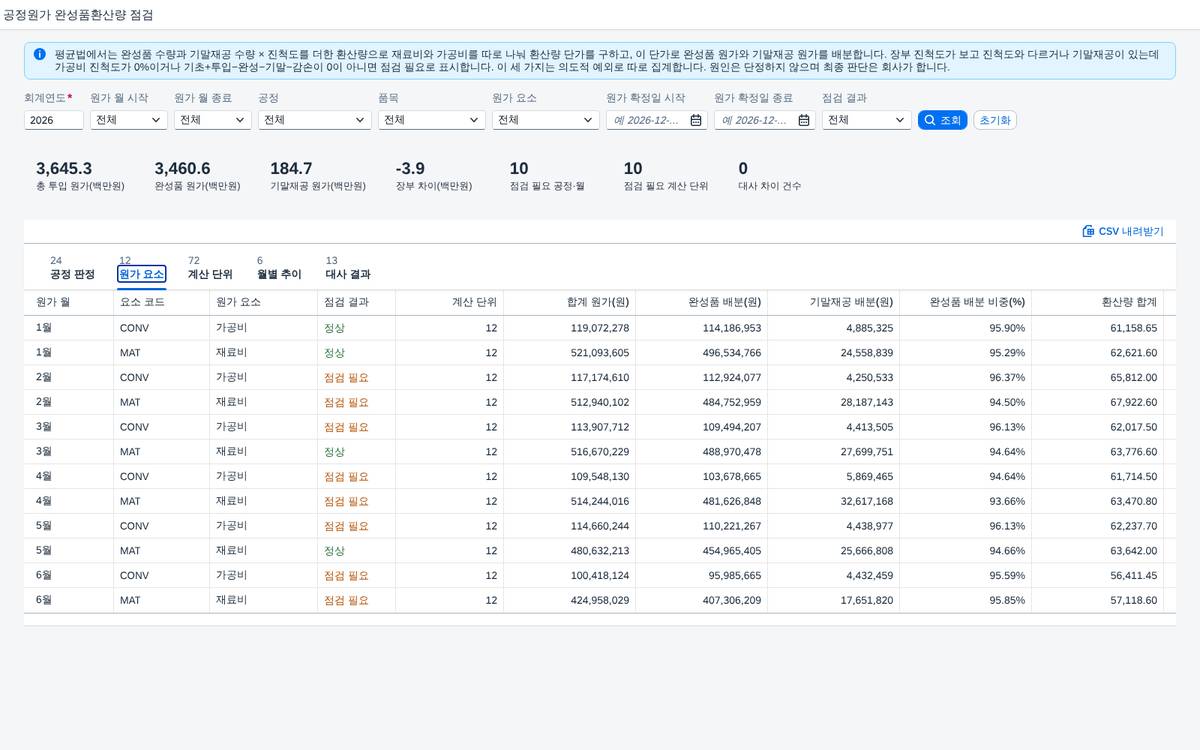Open calendar icon for 원가 확정일 시작
The image size is (1200, 750).
pyautogui.click(x=696, y=120)
